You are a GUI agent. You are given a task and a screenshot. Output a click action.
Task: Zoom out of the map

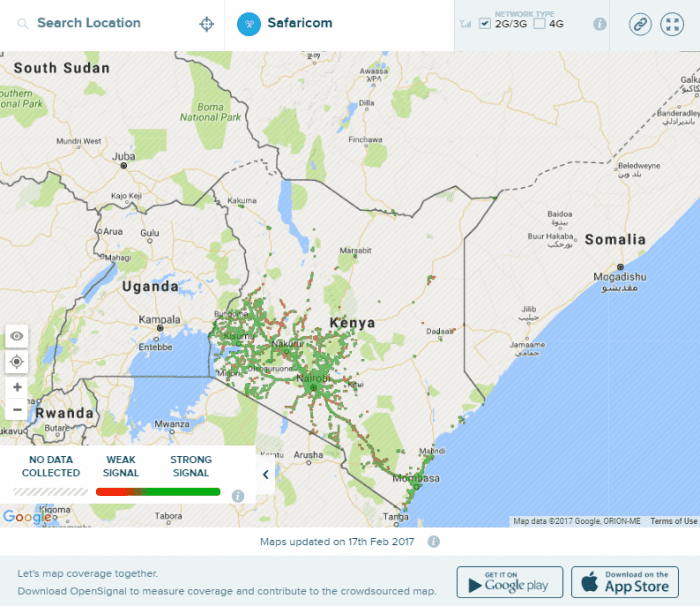pyautogui.click(x=16, y=409)
